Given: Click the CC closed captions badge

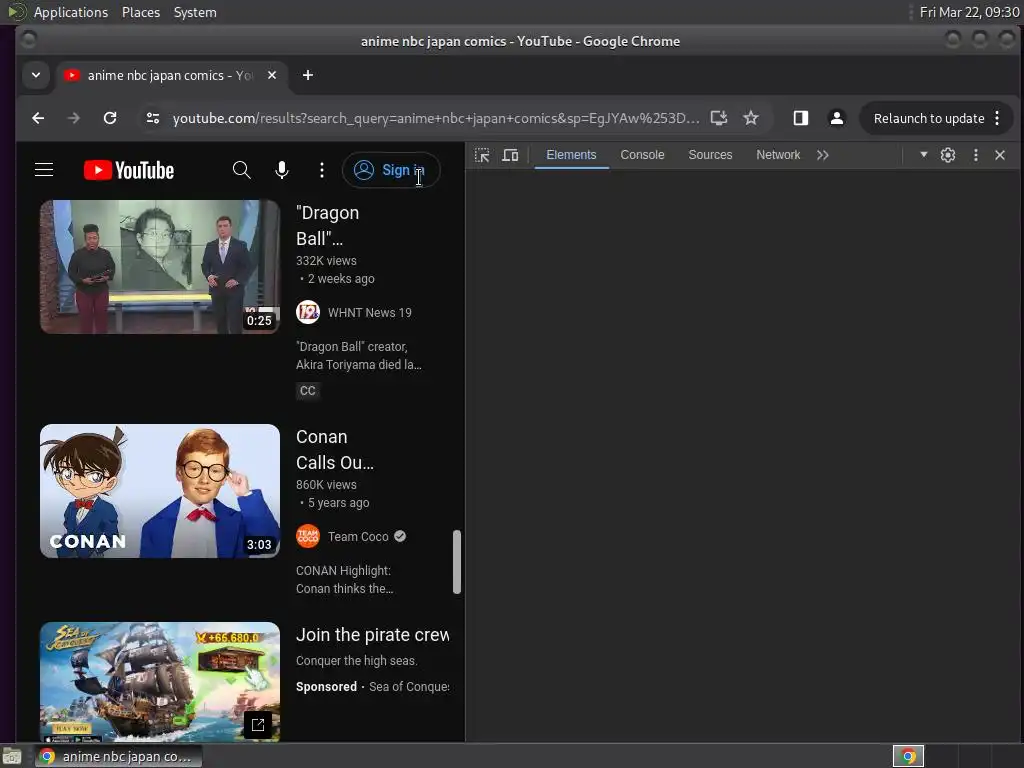Looking at the screenshot, I should (x=308, y=391).
